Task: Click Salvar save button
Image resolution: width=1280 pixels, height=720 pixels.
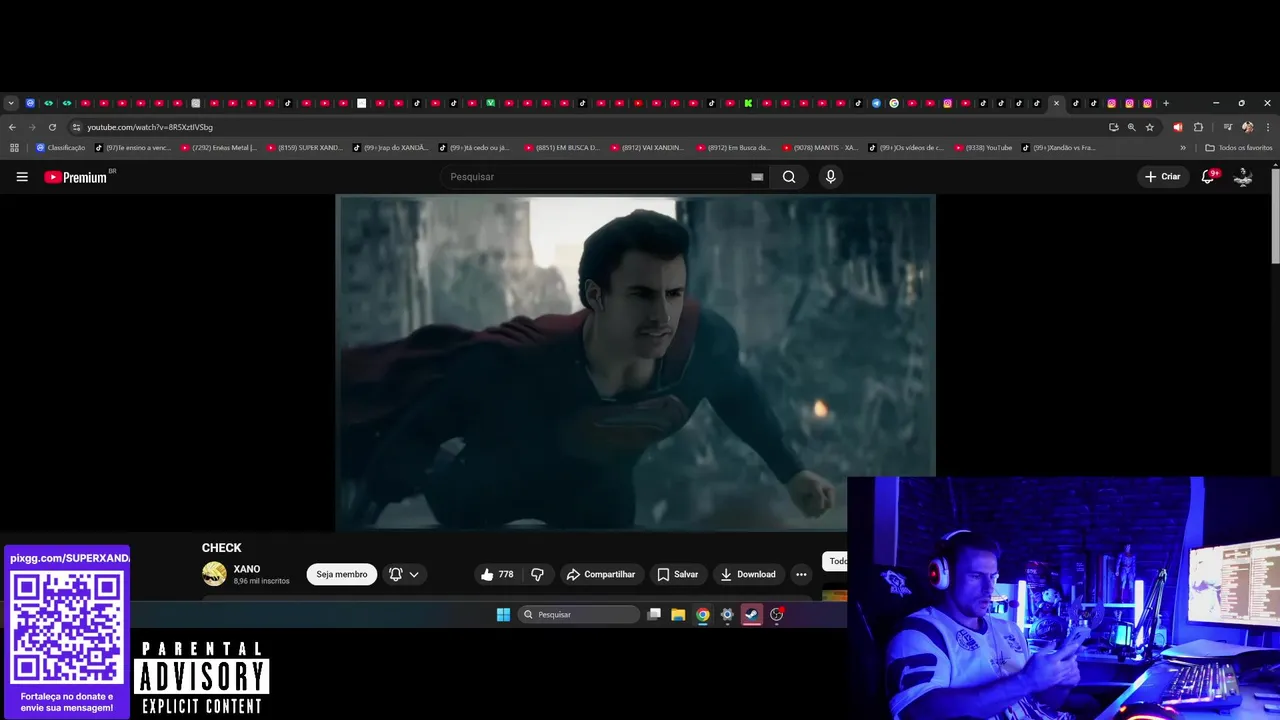Action: coord(677,574)
